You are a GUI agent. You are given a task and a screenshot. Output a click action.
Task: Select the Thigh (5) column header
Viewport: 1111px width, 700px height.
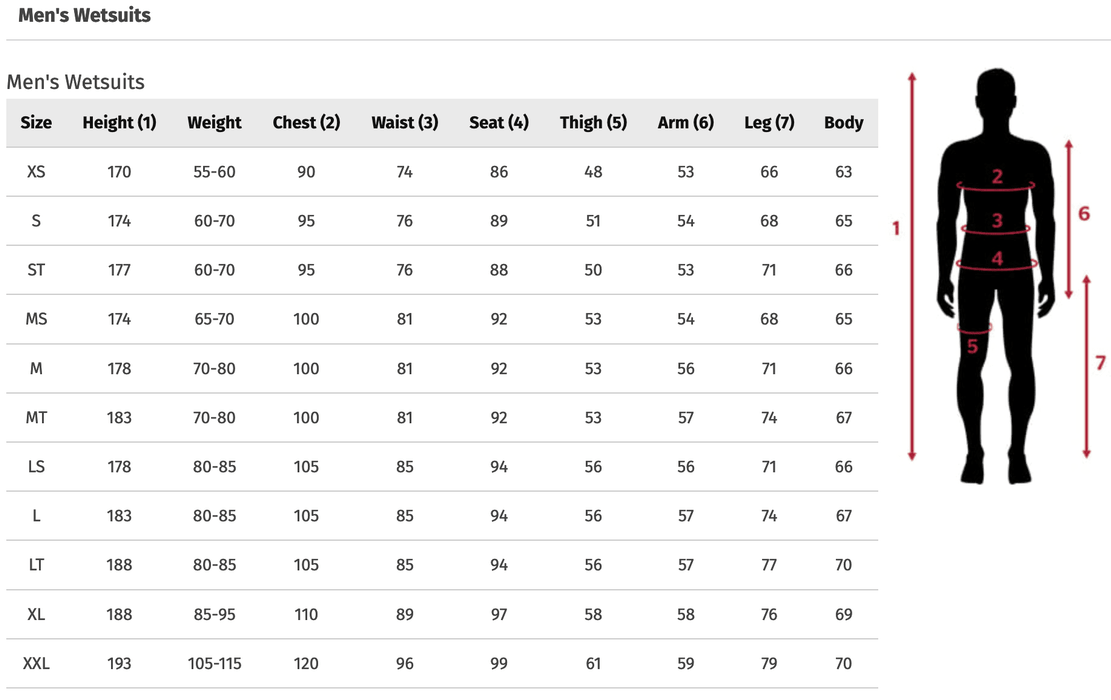[593, 123]
